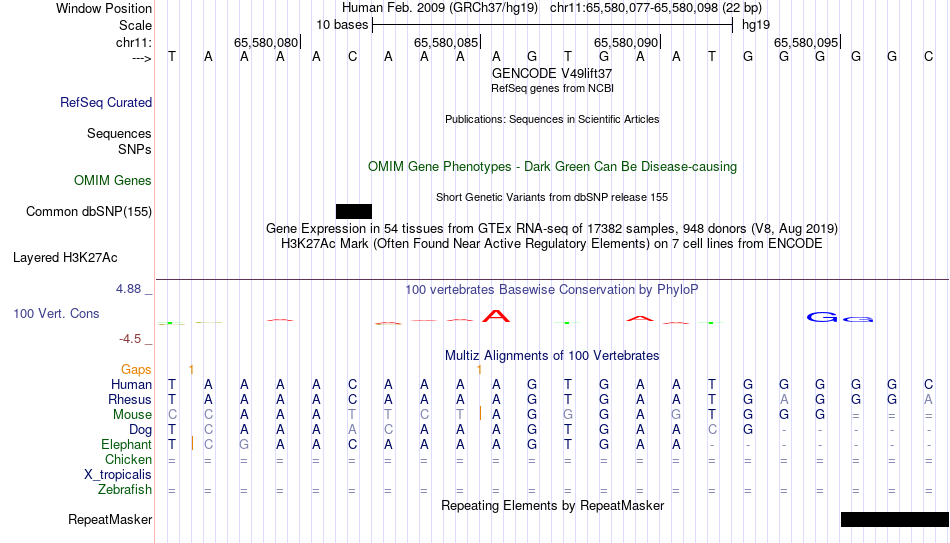Click the Common dbSNP(155) black variant block

pos(354,212)
